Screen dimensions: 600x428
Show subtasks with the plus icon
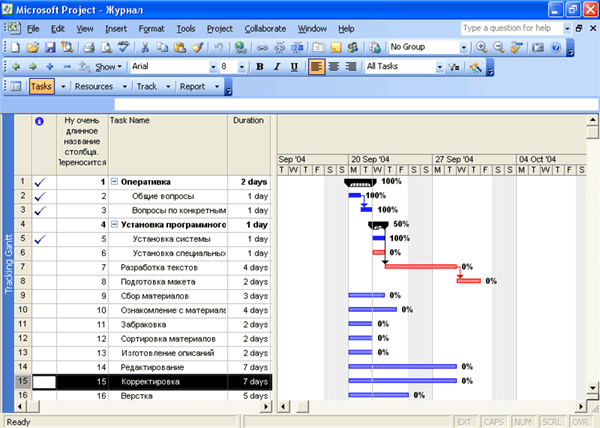pyautogui.click(x=50, y=67)
